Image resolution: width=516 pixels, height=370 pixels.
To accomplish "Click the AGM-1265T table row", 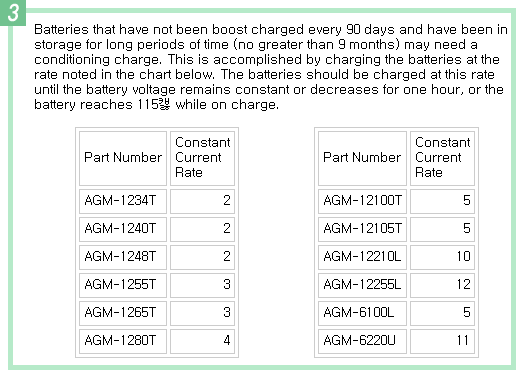I will [157, 313].
